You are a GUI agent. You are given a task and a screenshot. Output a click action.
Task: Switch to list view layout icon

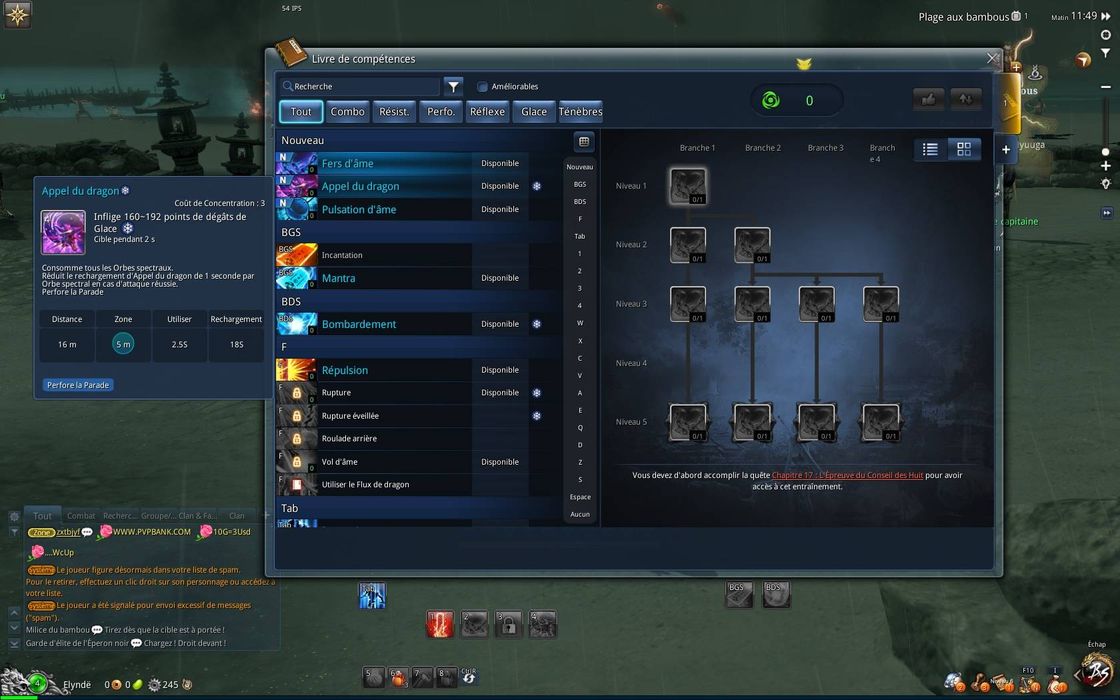tap(930, 149)
